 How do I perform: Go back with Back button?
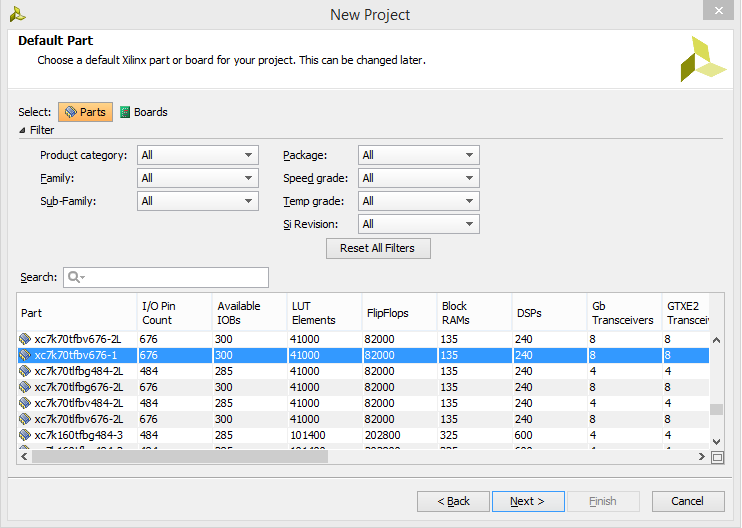pyautogui.click(x=453, y=501)
